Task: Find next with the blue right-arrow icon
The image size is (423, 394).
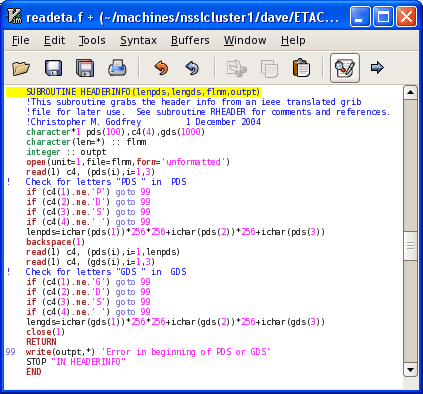Action: 377,68
